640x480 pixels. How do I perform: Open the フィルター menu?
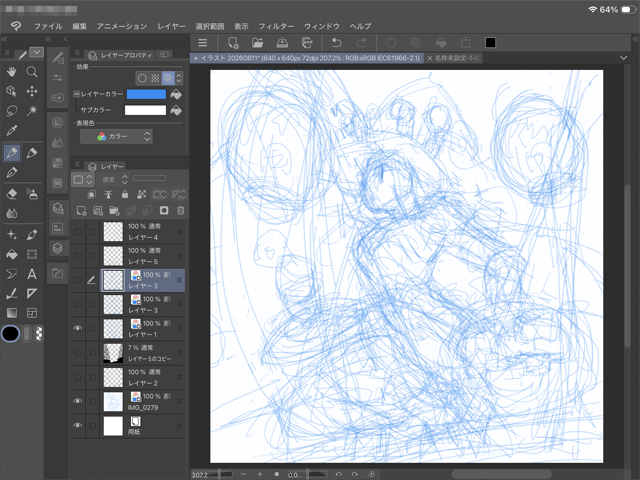(x=276, y=26)
